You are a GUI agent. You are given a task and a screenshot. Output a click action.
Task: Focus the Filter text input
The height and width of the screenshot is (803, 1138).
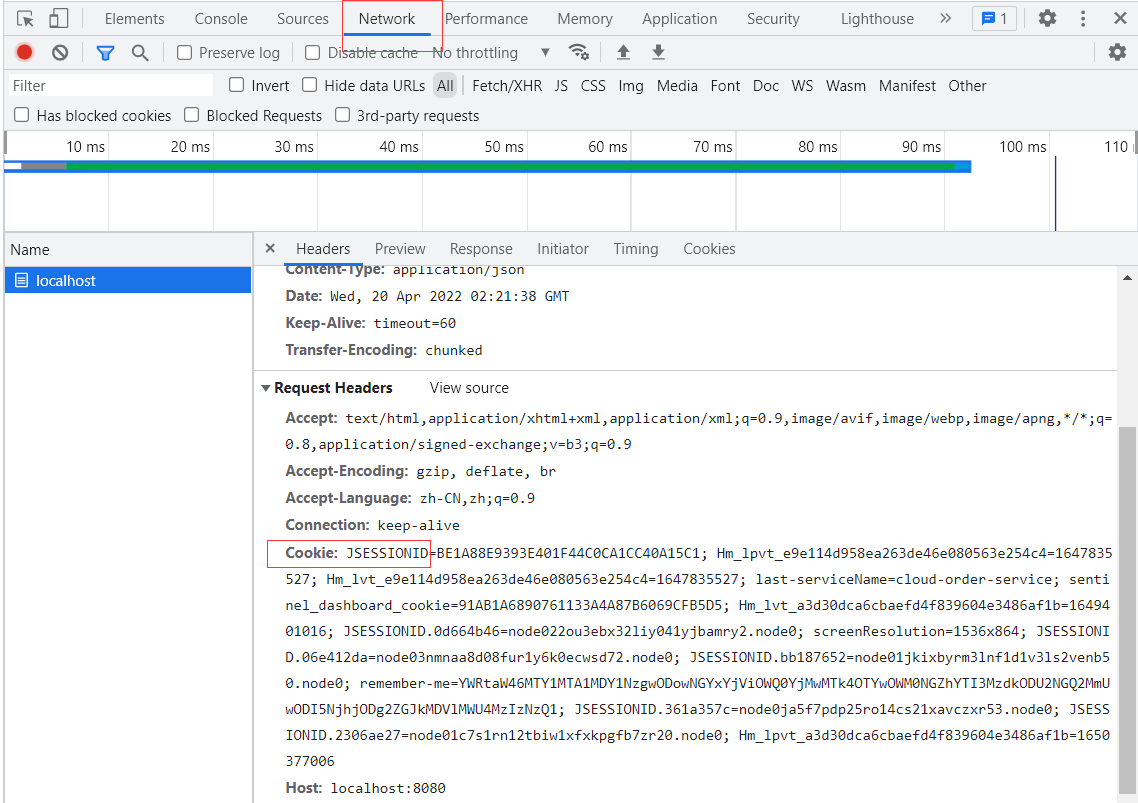[x=111, y=86]
